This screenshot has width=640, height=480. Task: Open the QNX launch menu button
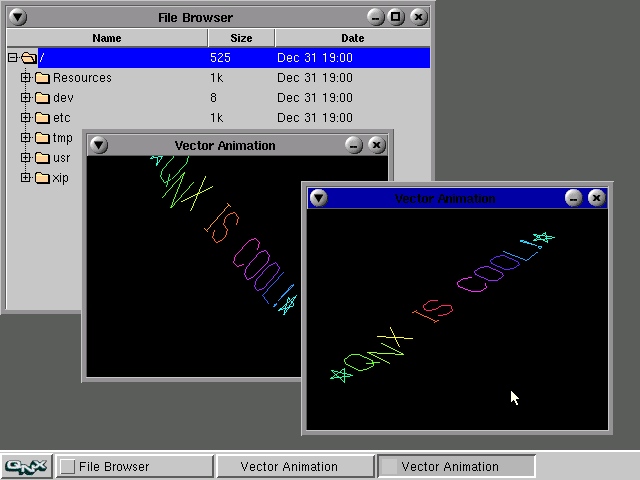tap(26, 466)
